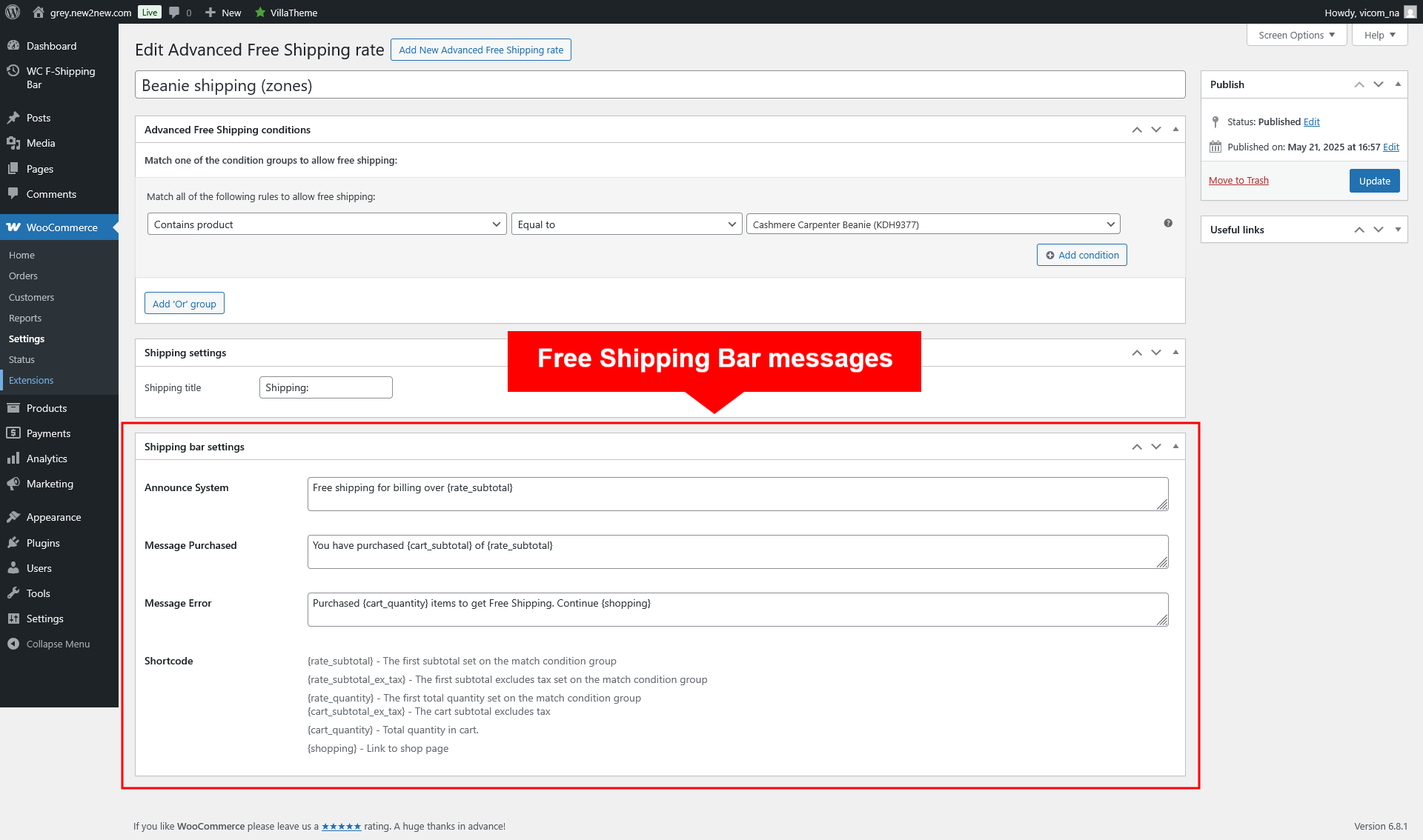1423x840 pixels.
Task: Edit the published date link
Action: 1391,147
